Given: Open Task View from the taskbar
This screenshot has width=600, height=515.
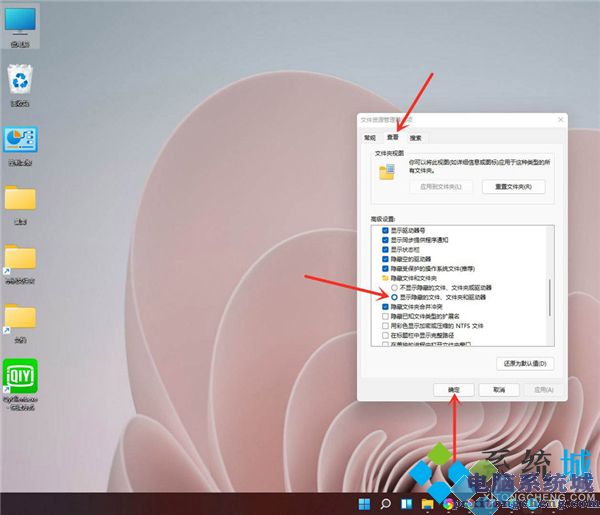Looking at the screenshot, I should [406, 504].
